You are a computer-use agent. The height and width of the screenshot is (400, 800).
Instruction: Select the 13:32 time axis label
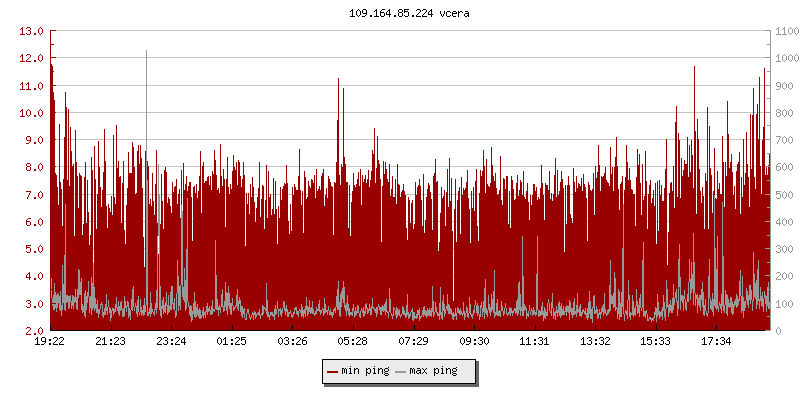[x=595, y=341]
